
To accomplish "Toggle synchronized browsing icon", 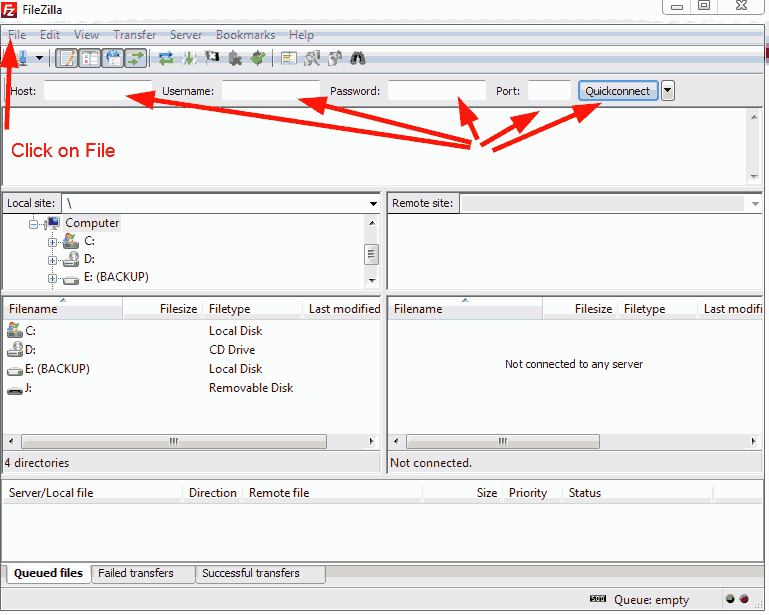I will (335, 59).
